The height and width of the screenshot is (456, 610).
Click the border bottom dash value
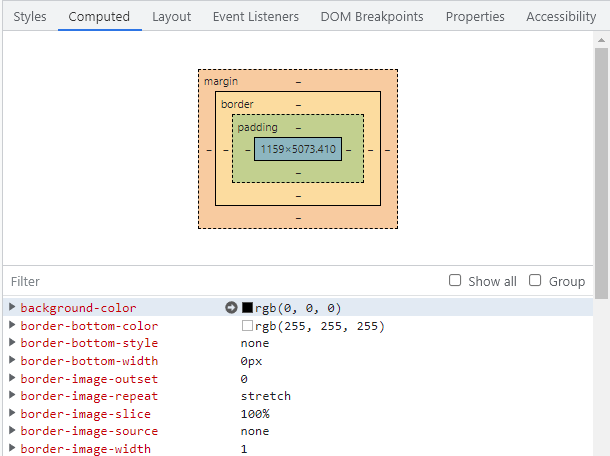coord(298,196)
